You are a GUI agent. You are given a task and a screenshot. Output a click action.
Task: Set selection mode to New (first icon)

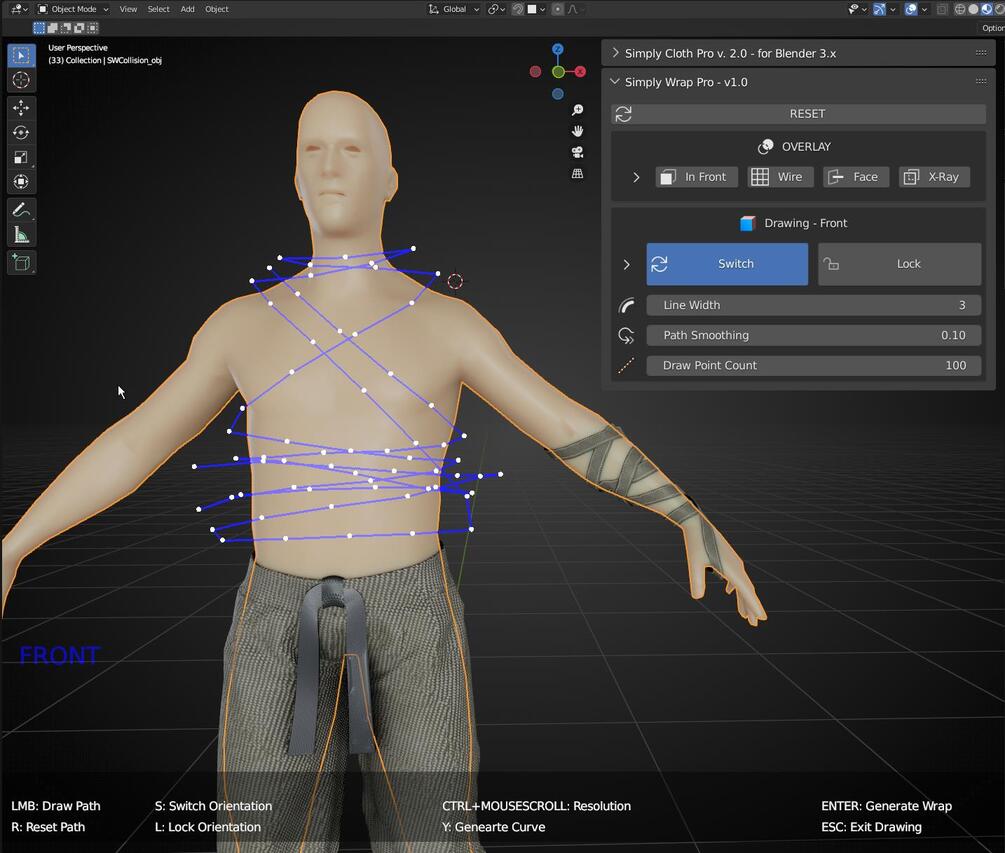click(39, 28)
